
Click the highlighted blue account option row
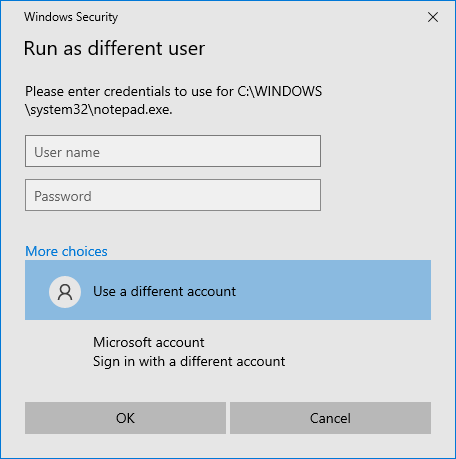click(228, 290)
